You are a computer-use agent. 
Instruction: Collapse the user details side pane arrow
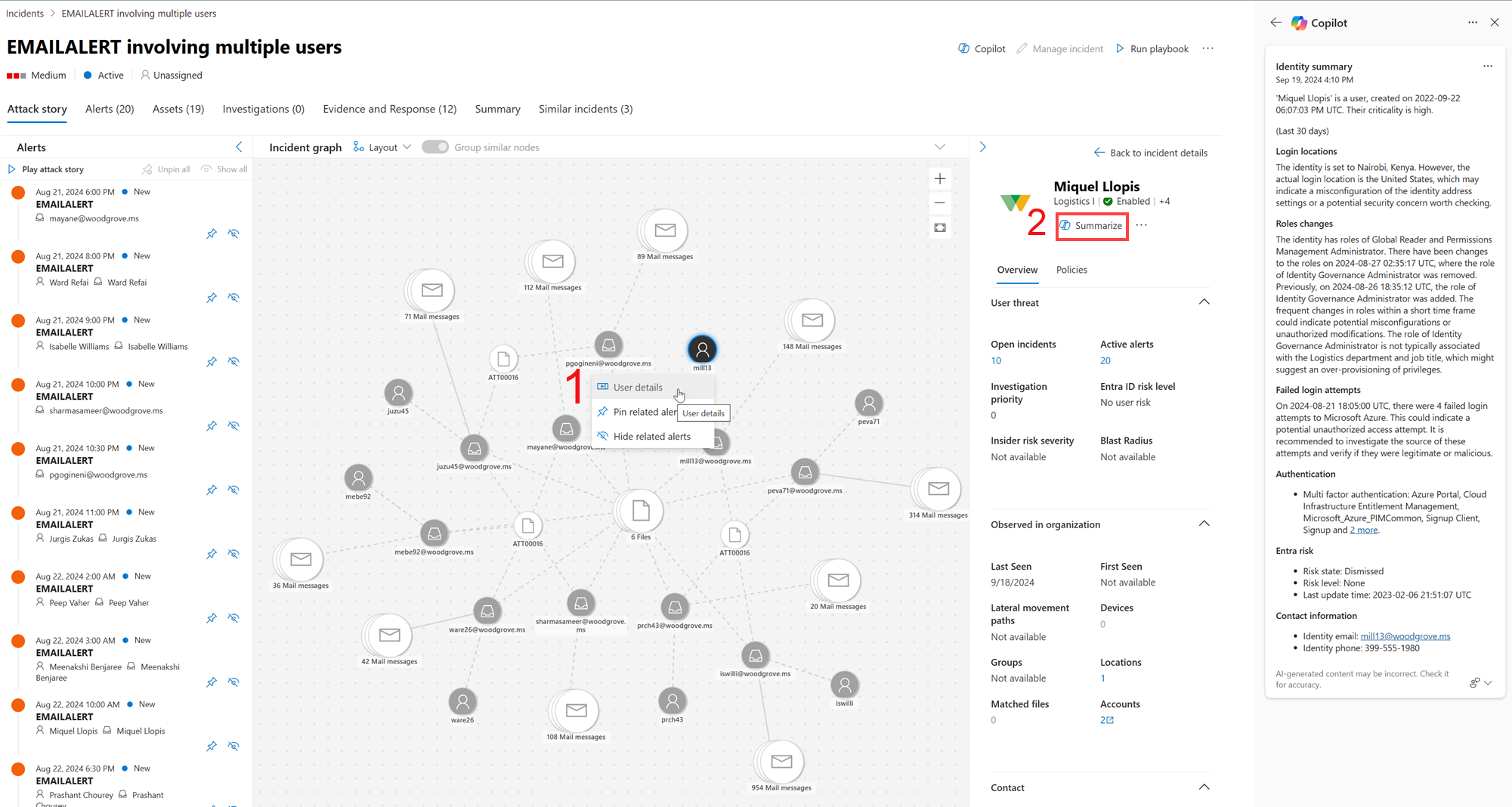[x=982, y=147]
